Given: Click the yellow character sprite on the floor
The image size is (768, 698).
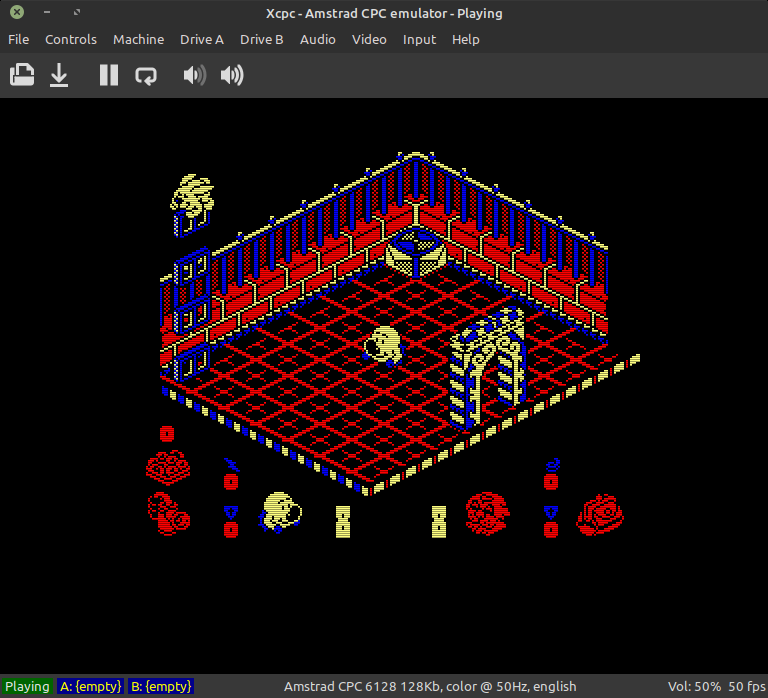Looking at the screenshot, I should pyautogui.click(x=384, y=346).
